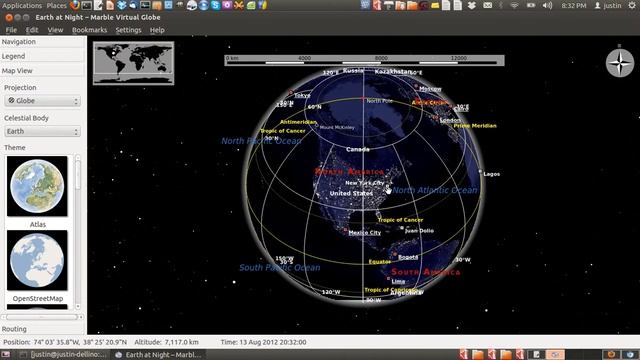
Task: Click the United States country label
Action: point(351,193)
